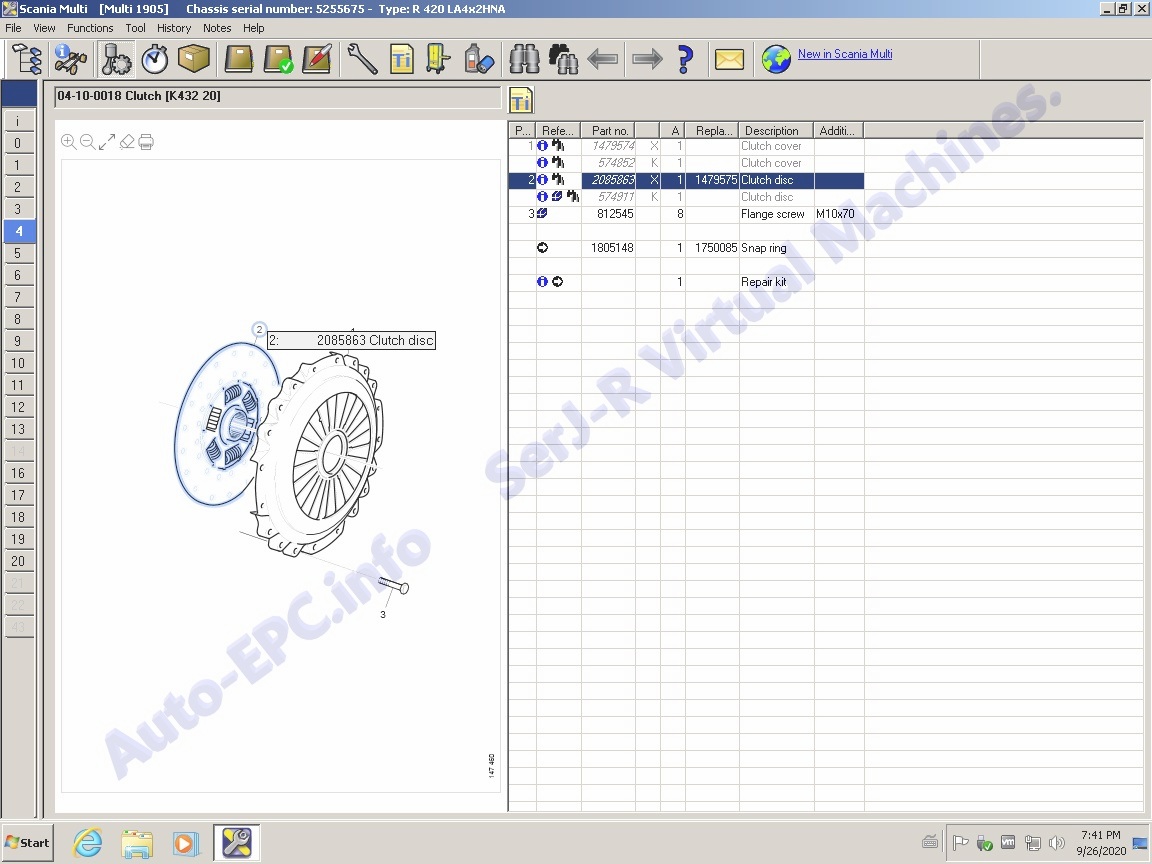Image resolution: width=1152 pixels, height=864 pixels.
Task: Print the illustration
Action: pyautogui.click(x=146, y=142)
